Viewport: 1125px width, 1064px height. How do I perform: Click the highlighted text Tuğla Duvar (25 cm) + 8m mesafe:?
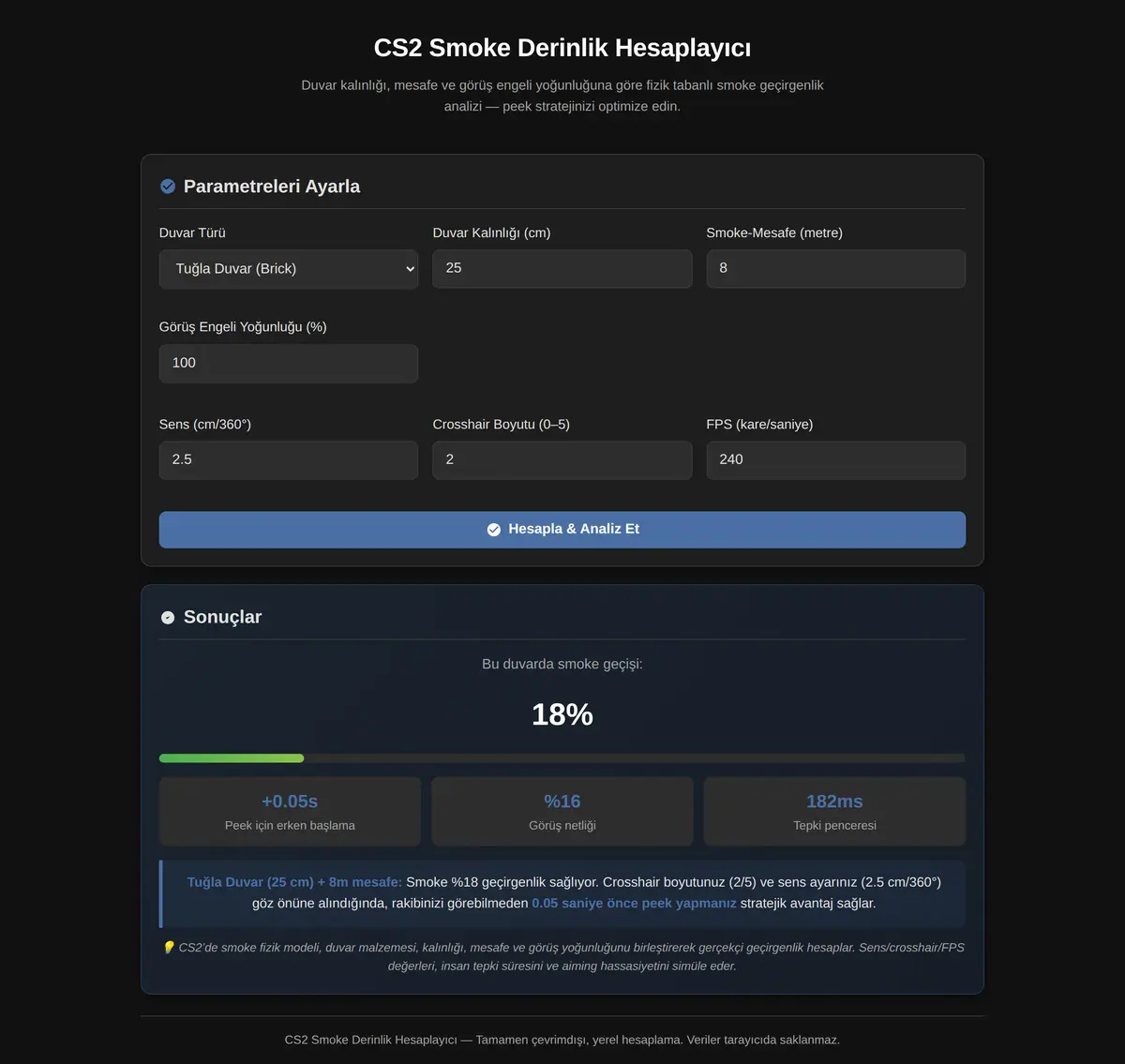point(294,882)
